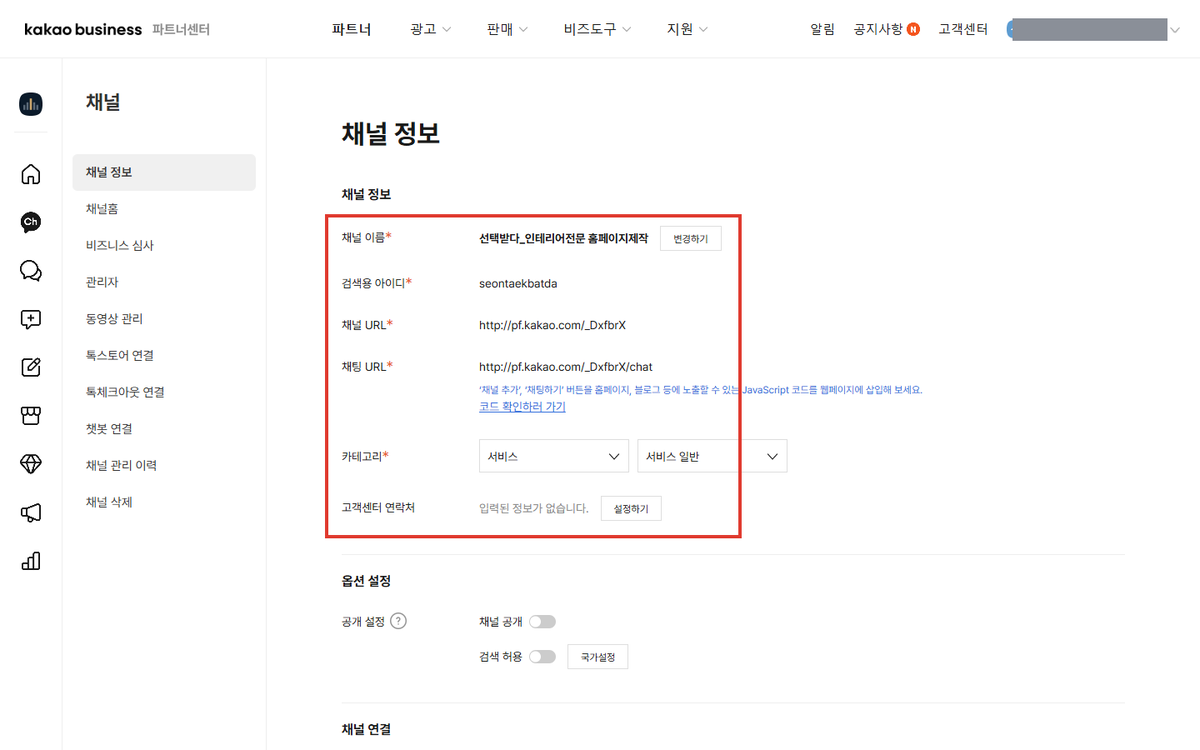Expand the 비즈도구 top menu

click(597, 30)
